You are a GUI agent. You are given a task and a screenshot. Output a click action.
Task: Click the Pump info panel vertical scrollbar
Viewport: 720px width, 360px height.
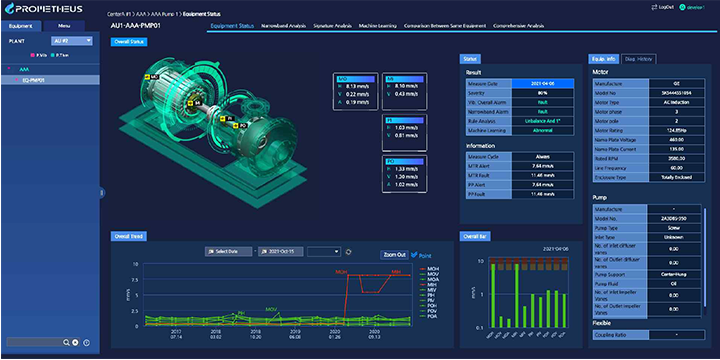pos(705,258)
